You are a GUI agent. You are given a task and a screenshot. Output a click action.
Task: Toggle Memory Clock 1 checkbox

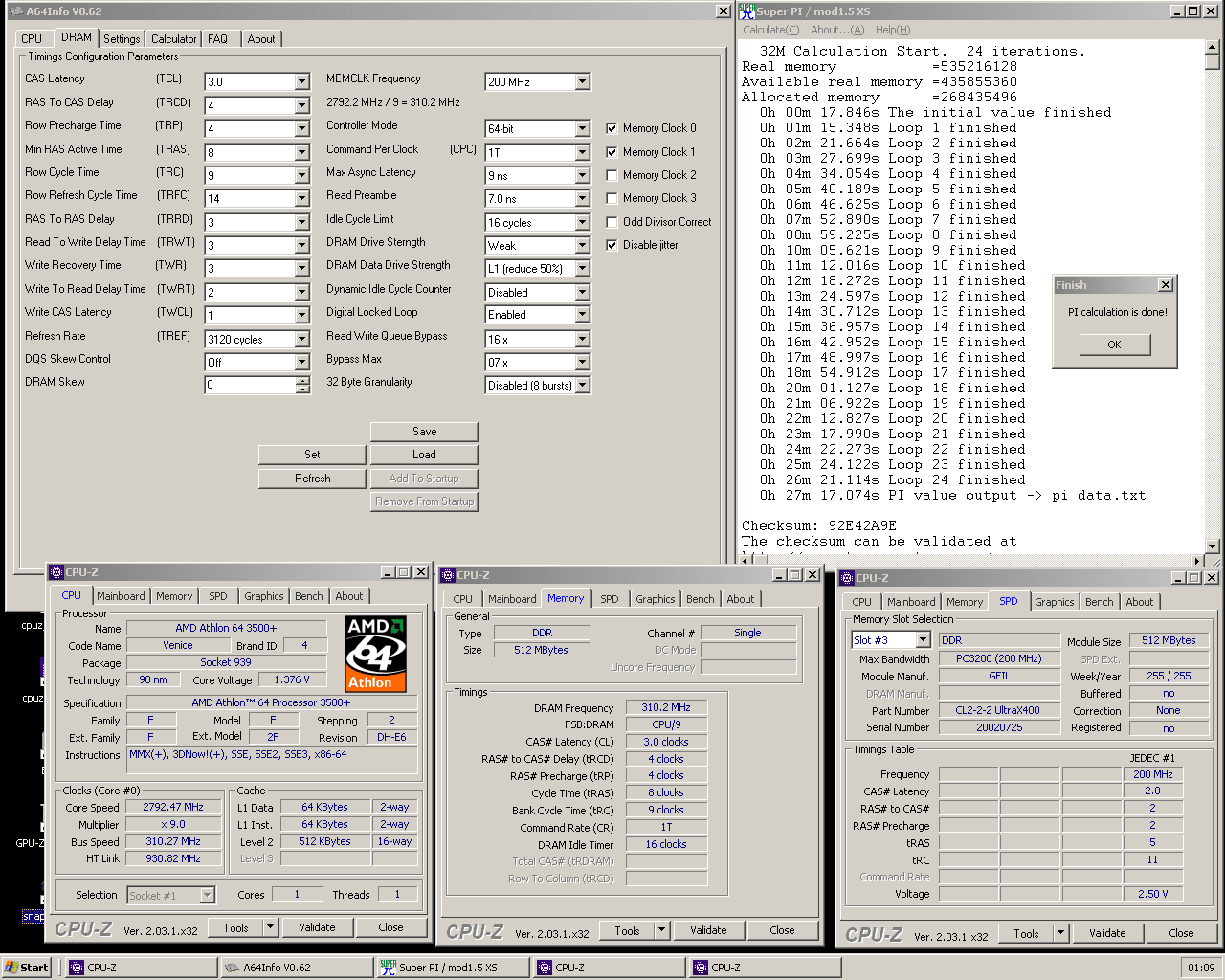612,152
